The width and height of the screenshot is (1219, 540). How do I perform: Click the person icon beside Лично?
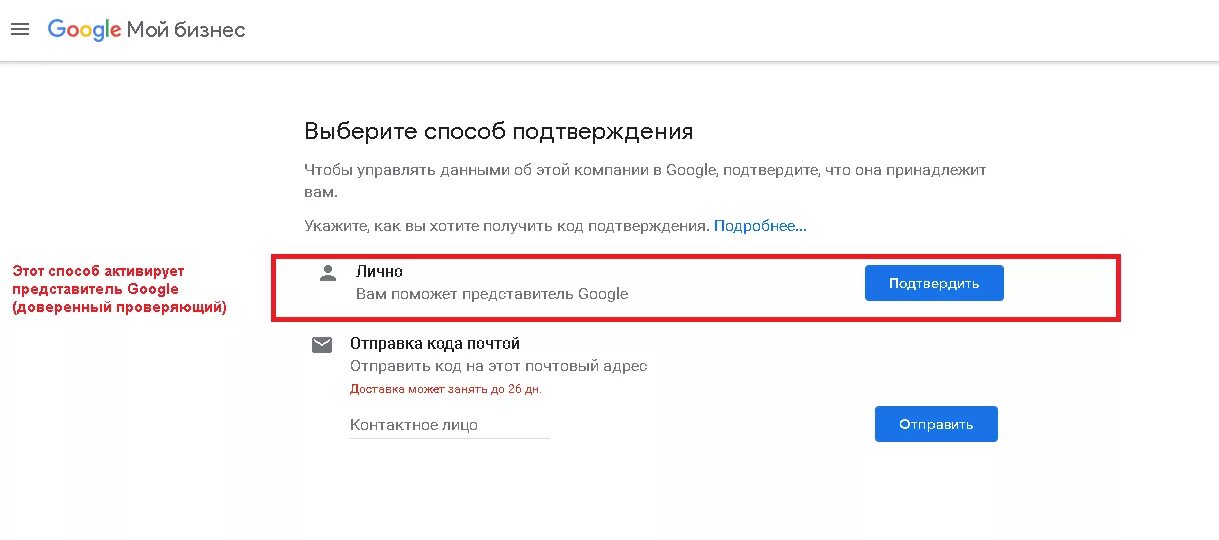click(x=327, y=273)
